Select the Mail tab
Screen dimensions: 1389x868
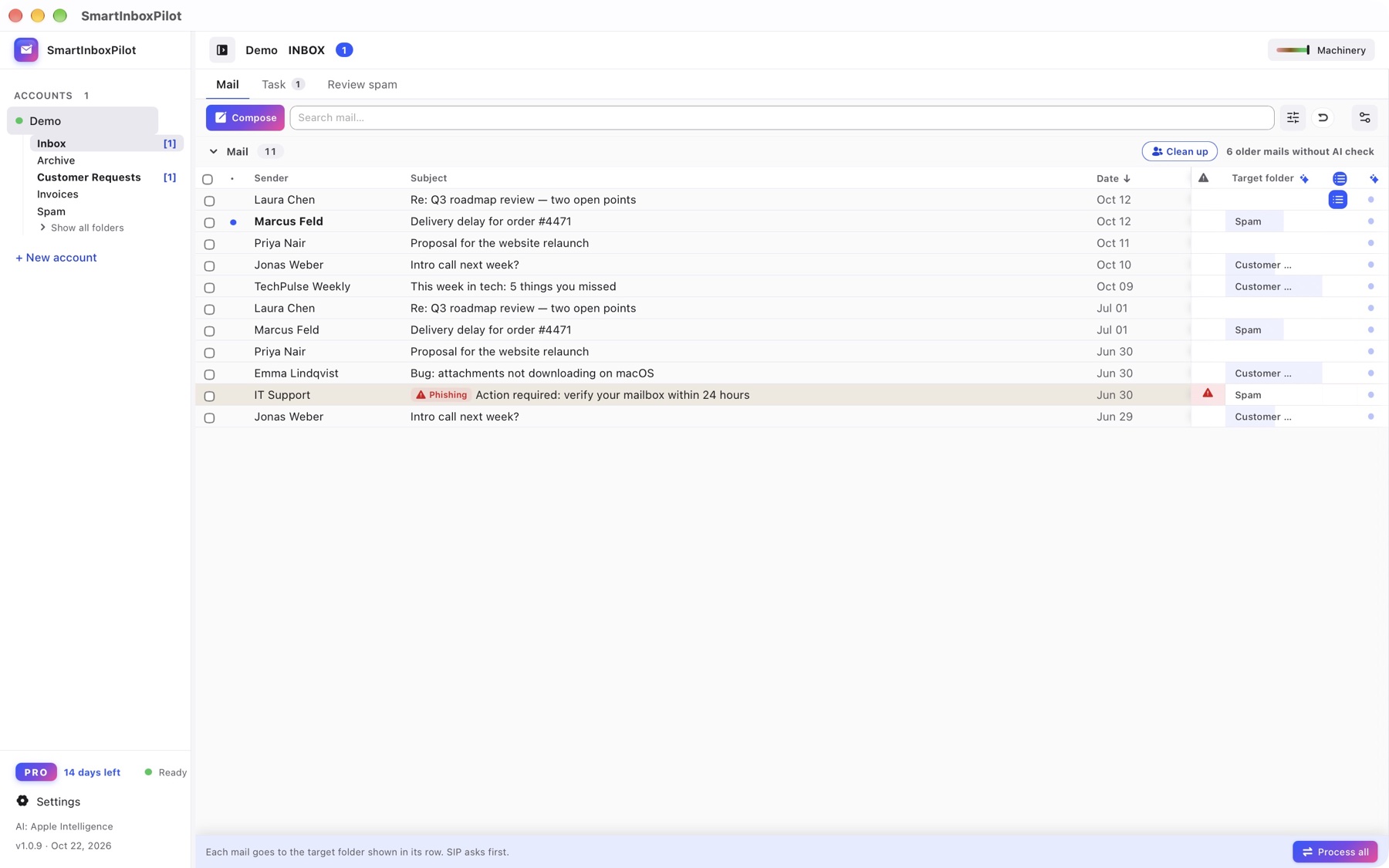tap(227, 84)
